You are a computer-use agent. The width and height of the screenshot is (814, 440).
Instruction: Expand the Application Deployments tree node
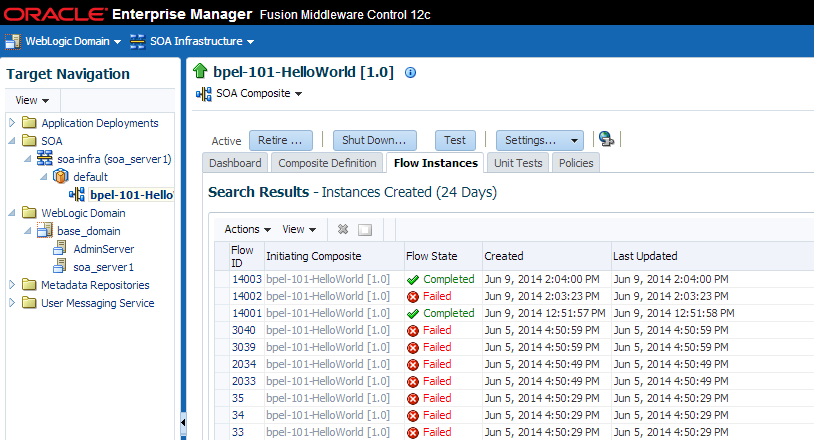[12, 122]
